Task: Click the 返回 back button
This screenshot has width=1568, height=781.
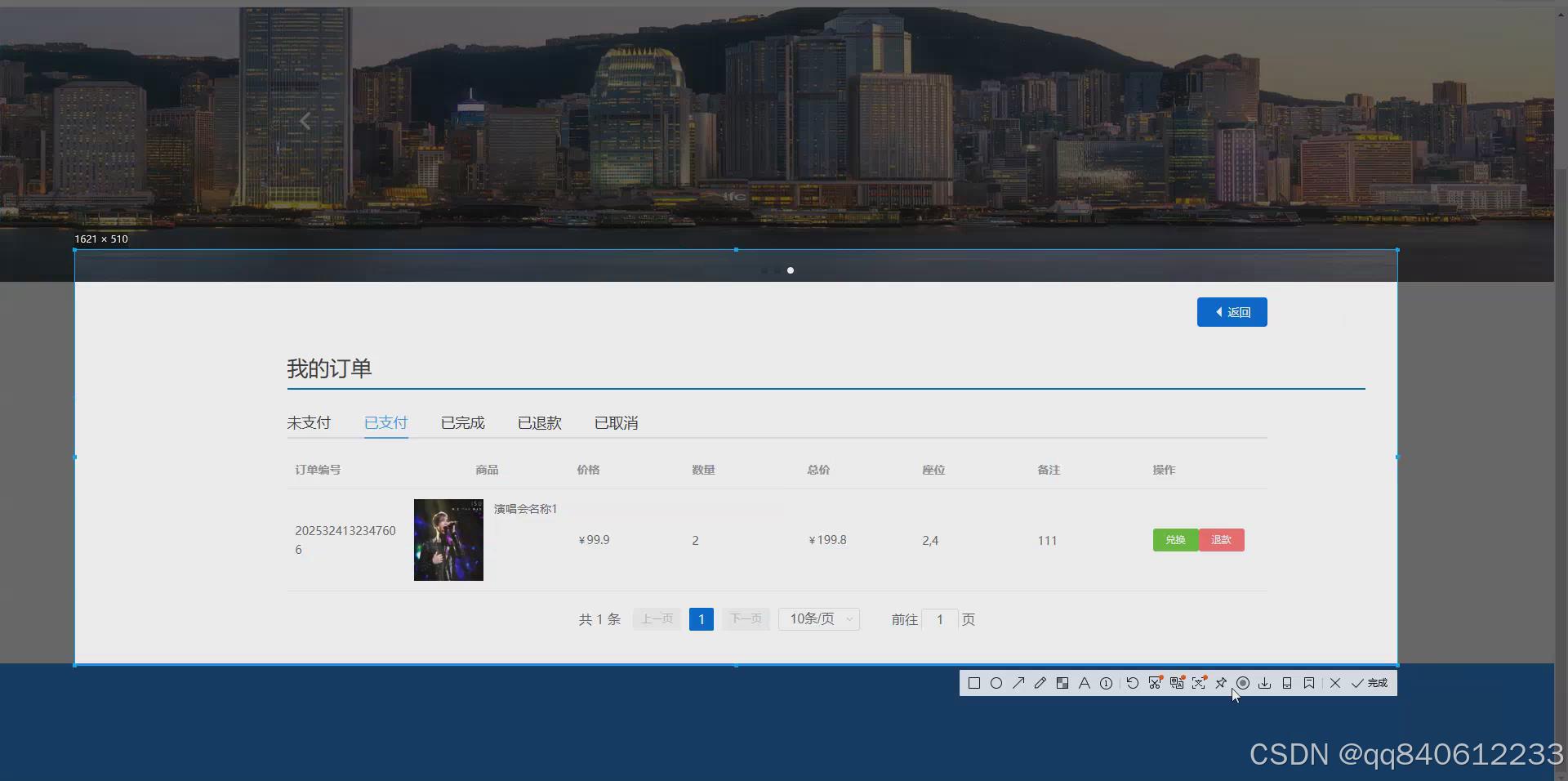Action: 1232,312
